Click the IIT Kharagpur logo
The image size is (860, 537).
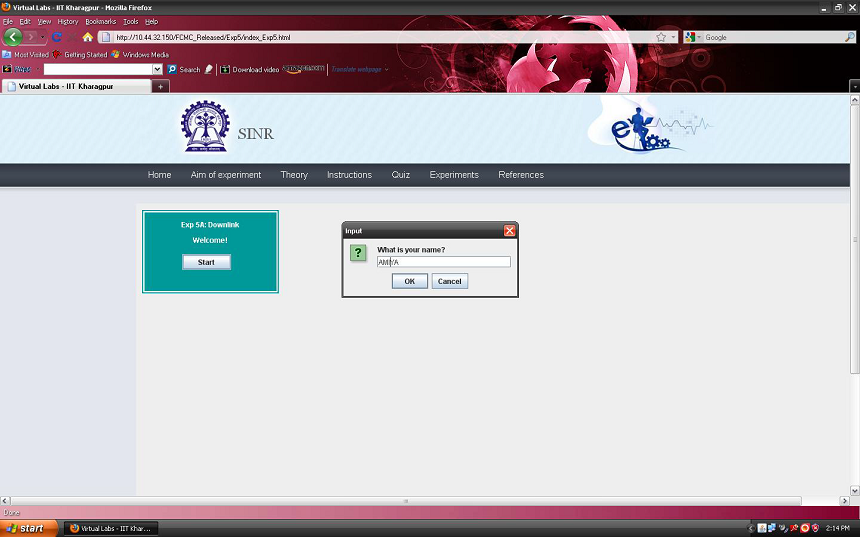(x=204, y=128)
